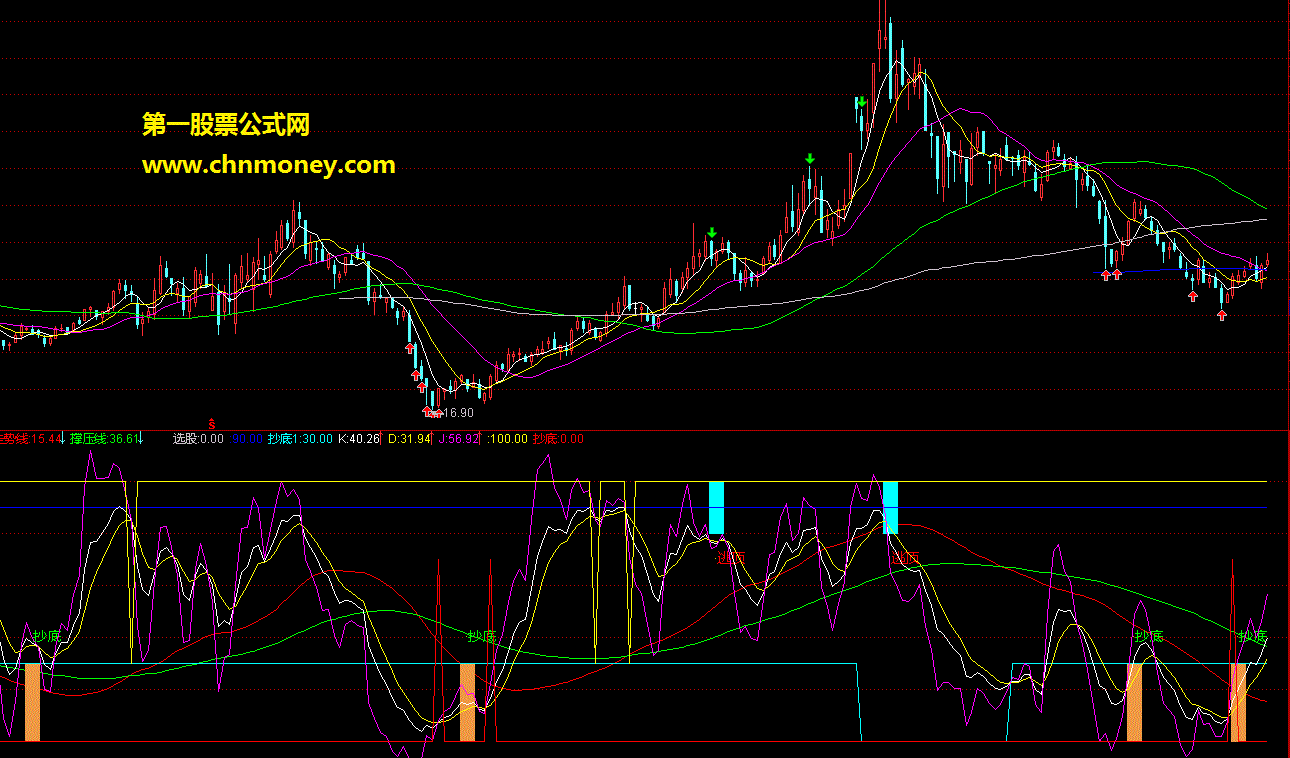The height and width of the screenshot is (758, 1290).
Task: Click the leftmost orange bottom-signal bar
Action: pos(32,702)
